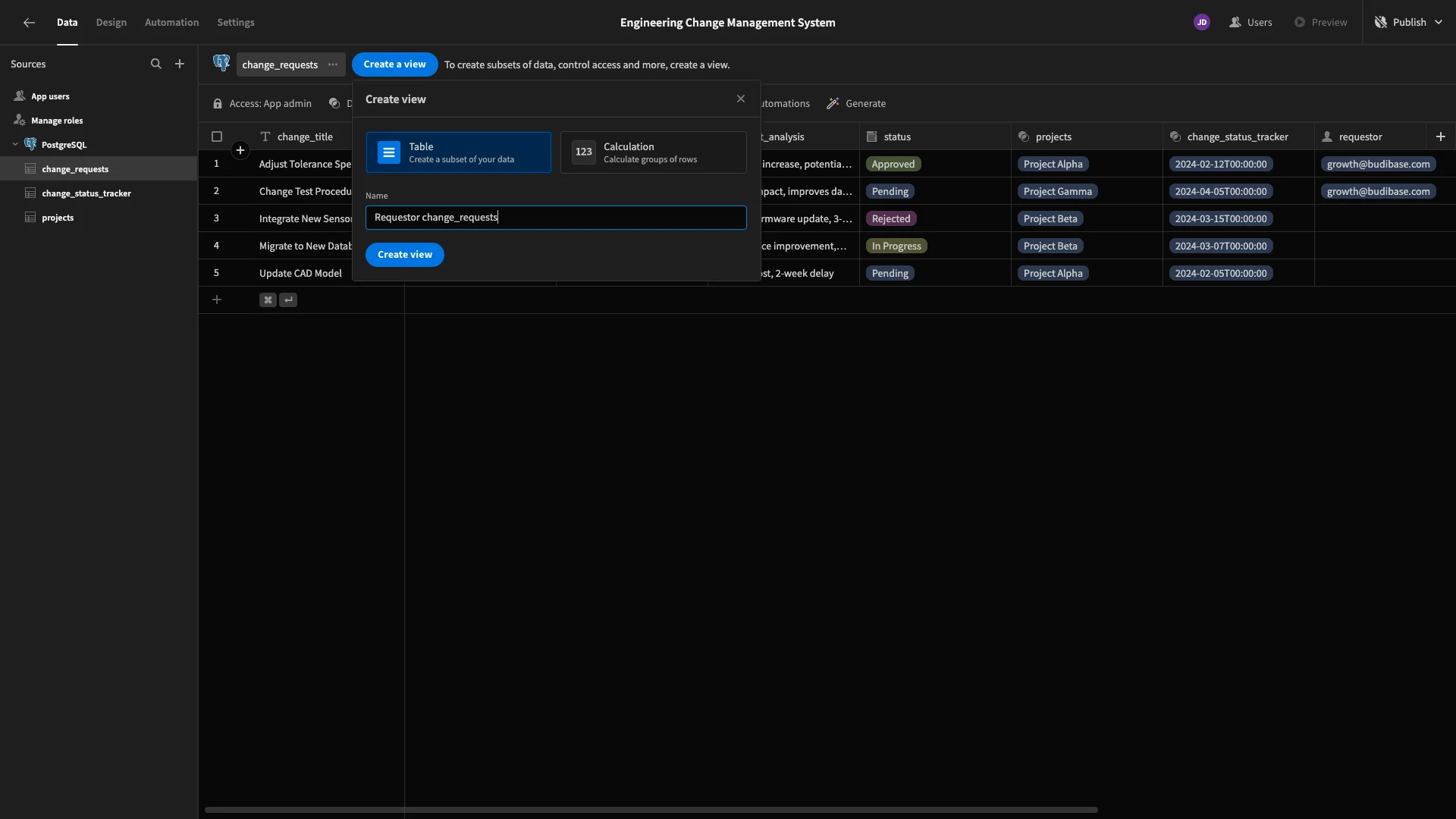Add a new source with plus icon

pos(180,64)
